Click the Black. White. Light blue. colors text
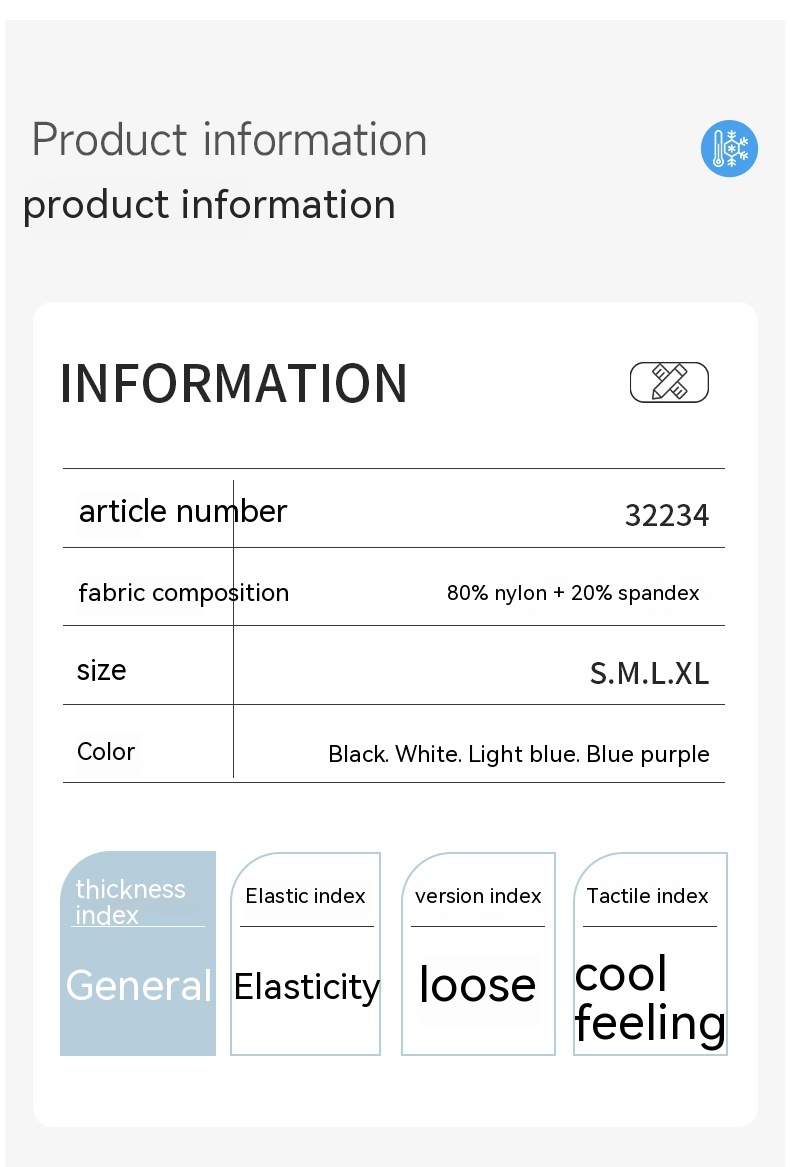Viewport: 790px width, 1167px height. point(518,754)
